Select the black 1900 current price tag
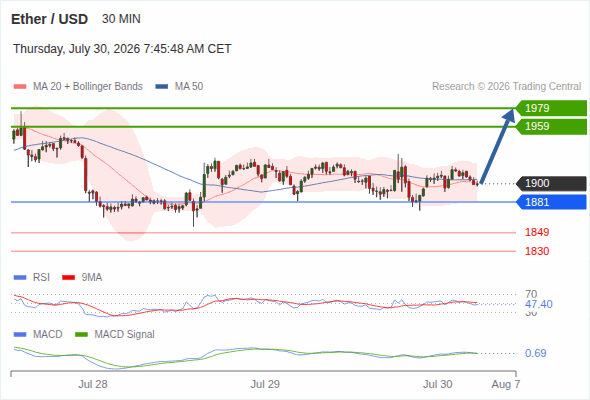 tap(551, 183)
